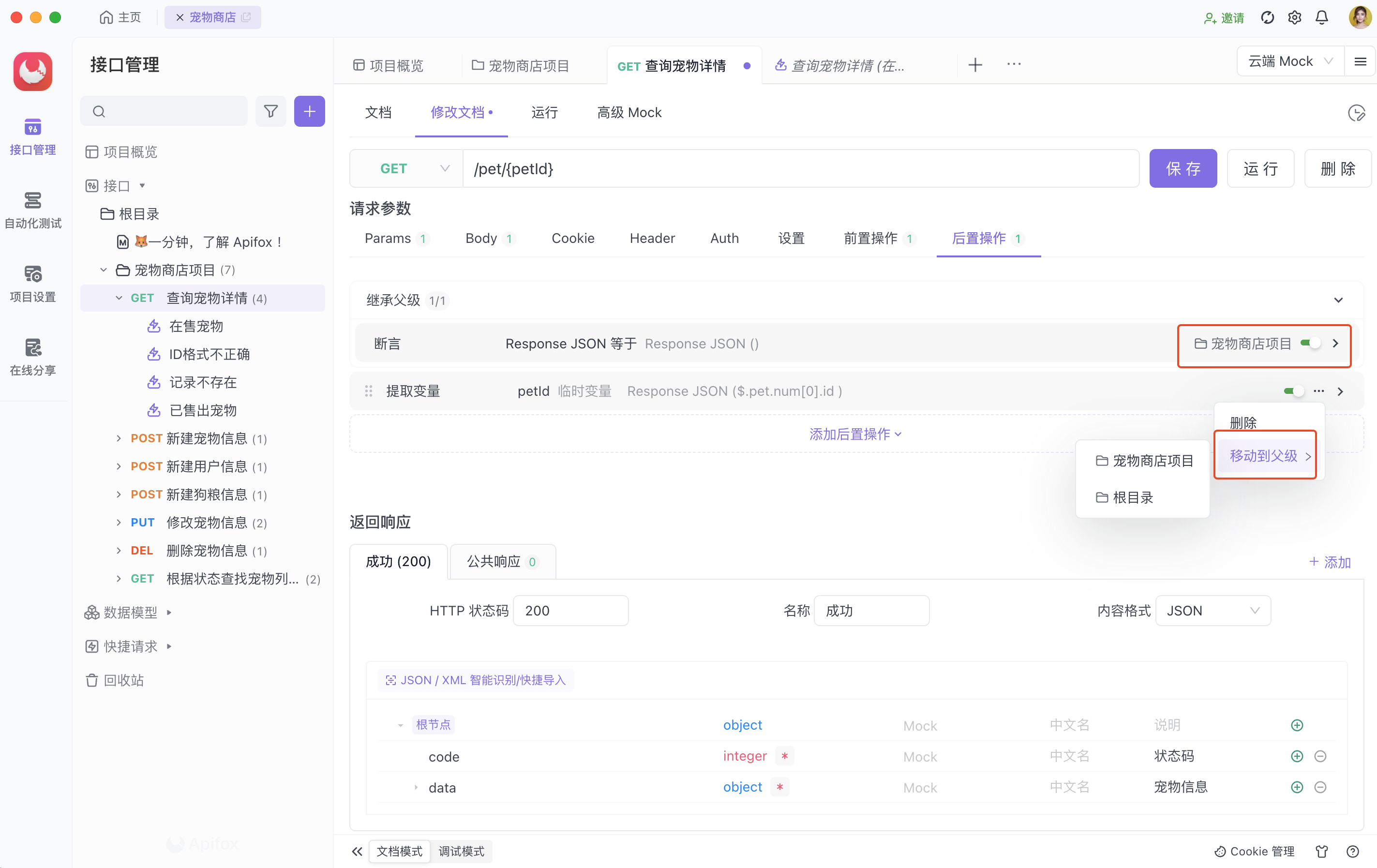Image resolution: width=1377 pixels, height=868 pixels.
Task: Click 添加后置操作 link
Action: click(x=855, y=434)
